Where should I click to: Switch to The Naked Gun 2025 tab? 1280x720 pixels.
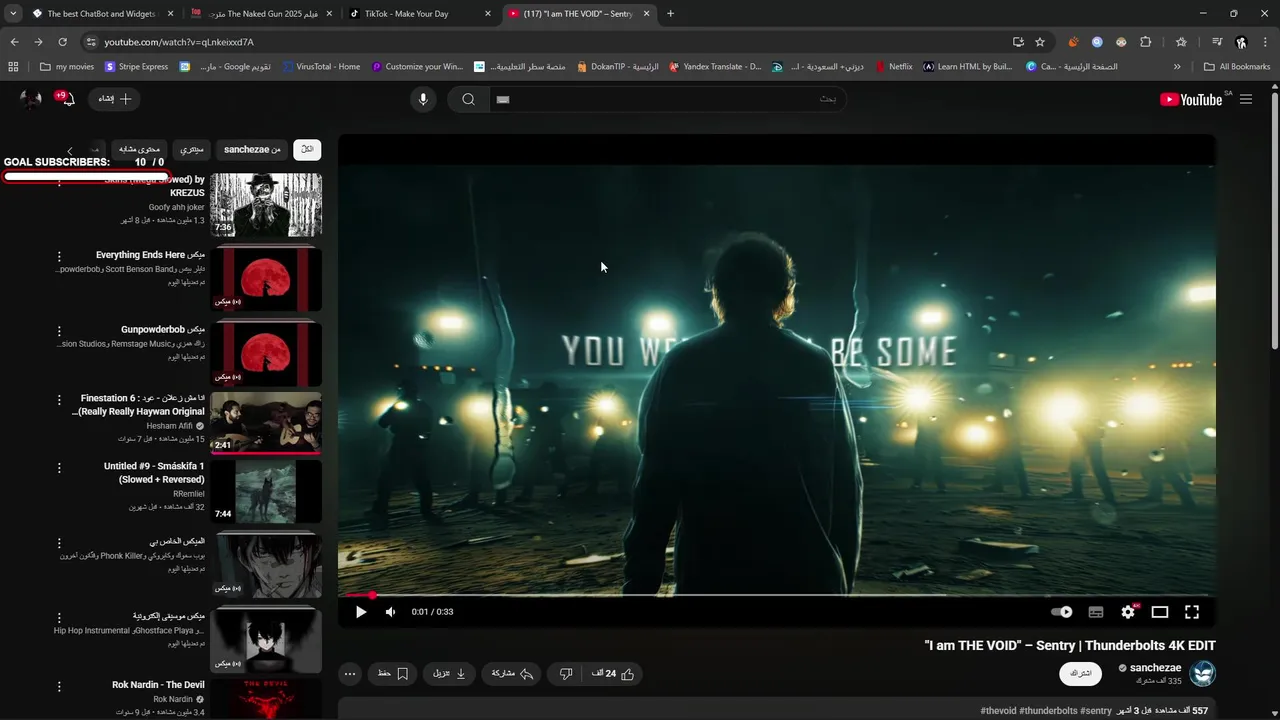pyautogui.click(x=260, y=14)
